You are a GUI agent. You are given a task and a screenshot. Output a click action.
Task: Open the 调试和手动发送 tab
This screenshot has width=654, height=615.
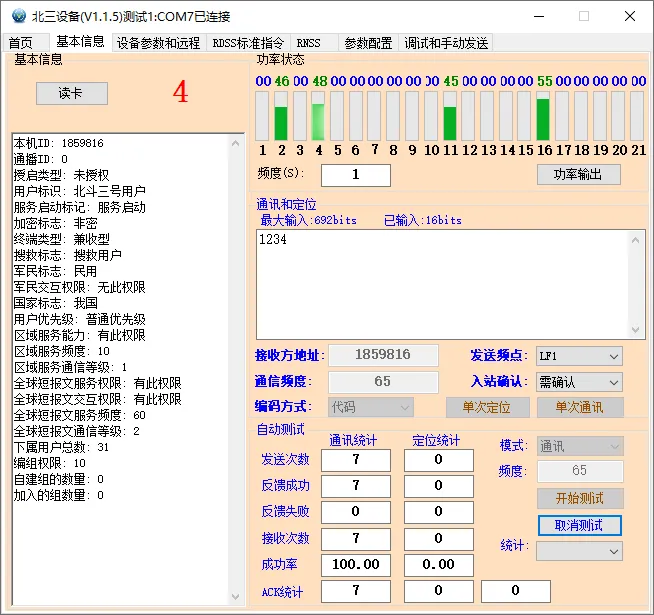[x=446, y=43]
